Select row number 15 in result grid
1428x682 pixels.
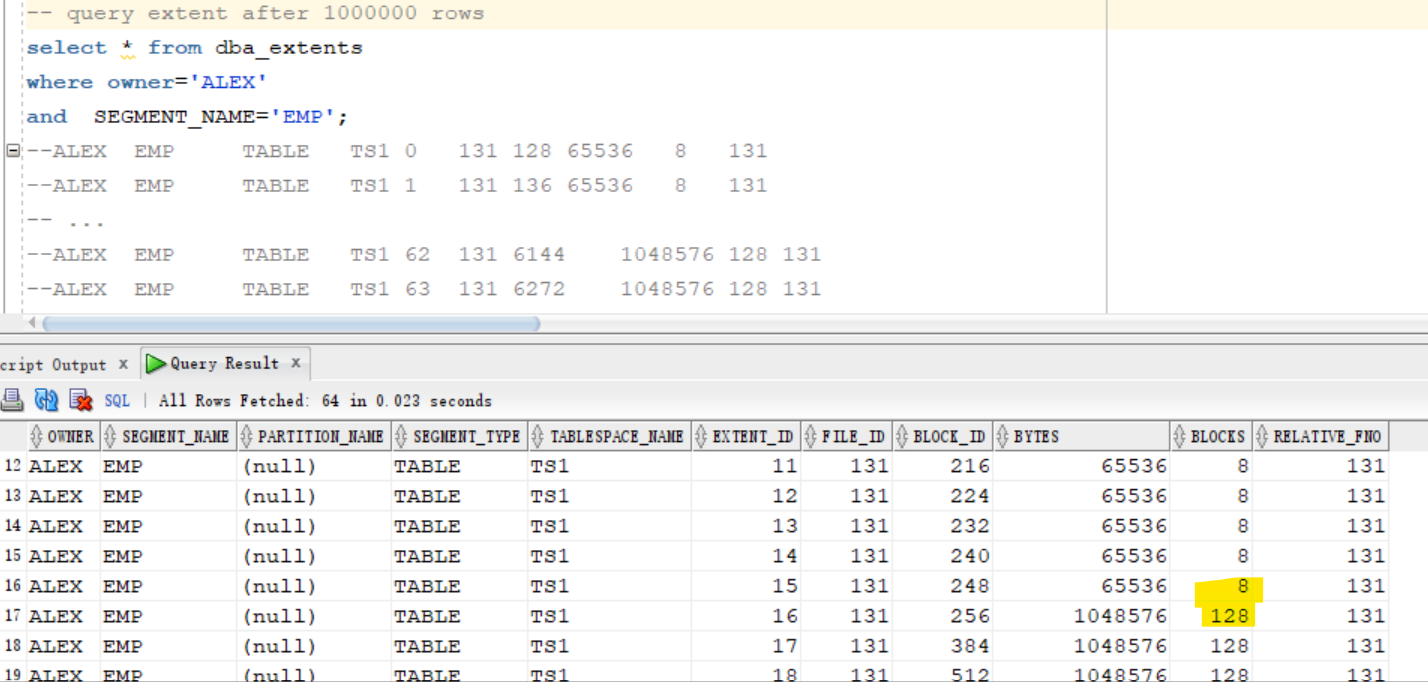coord(13,556)
